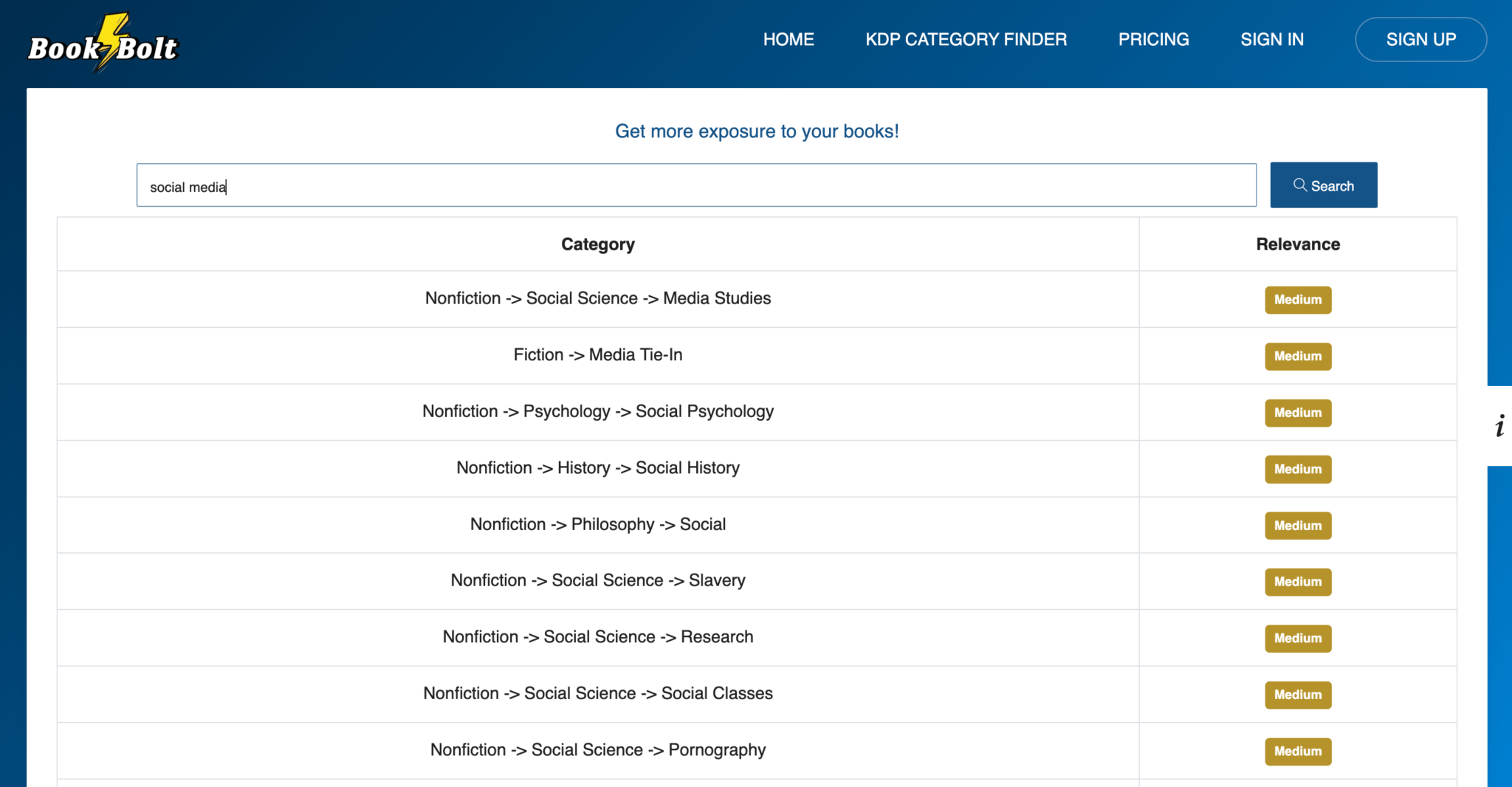
Task: Go to KDP CATEGORY FINDER page
Action: [966, 39]
